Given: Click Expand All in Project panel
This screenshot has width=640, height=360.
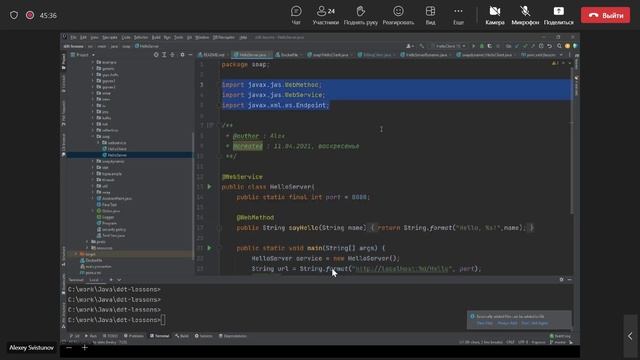Looking at the screenshot, I should (164, 55).
